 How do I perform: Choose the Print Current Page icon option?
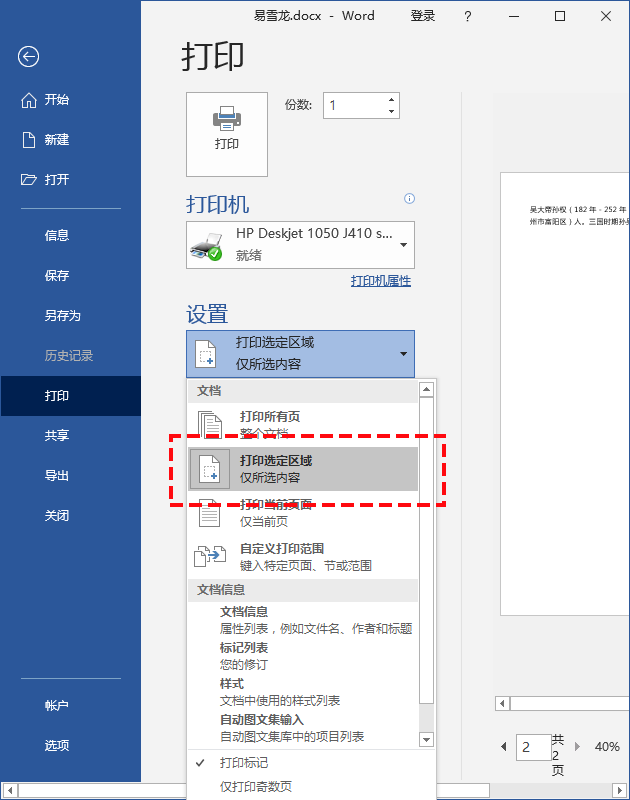tap(210, 513)
